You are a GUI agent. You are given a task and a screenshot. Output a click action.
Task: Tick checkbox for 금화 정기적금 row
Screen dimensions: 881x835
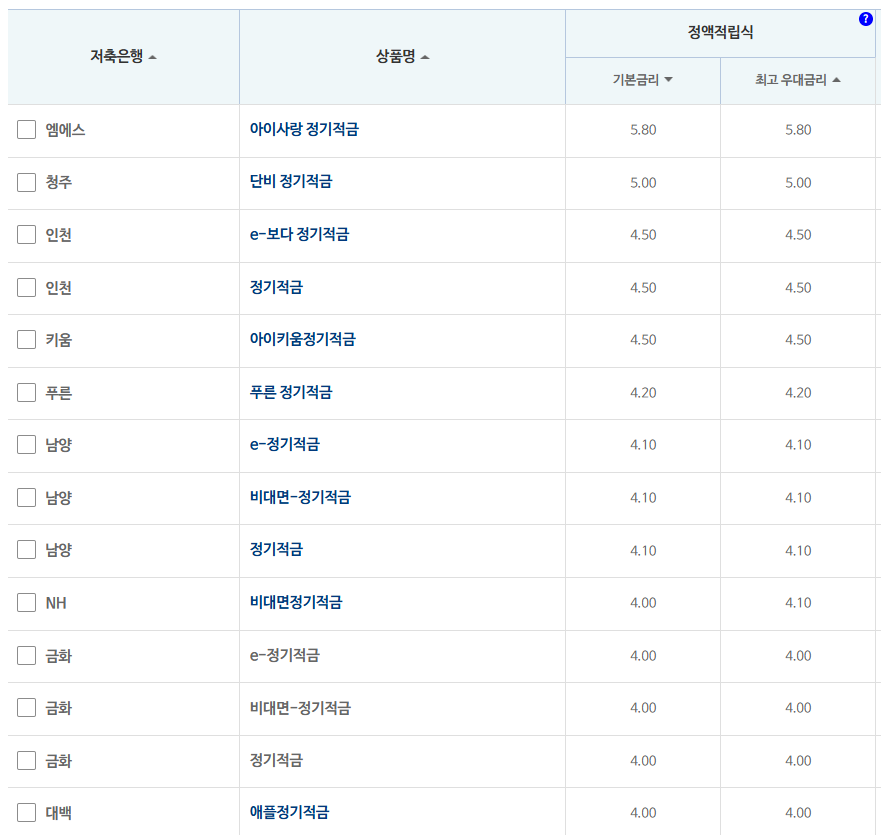tap(26, 760)
